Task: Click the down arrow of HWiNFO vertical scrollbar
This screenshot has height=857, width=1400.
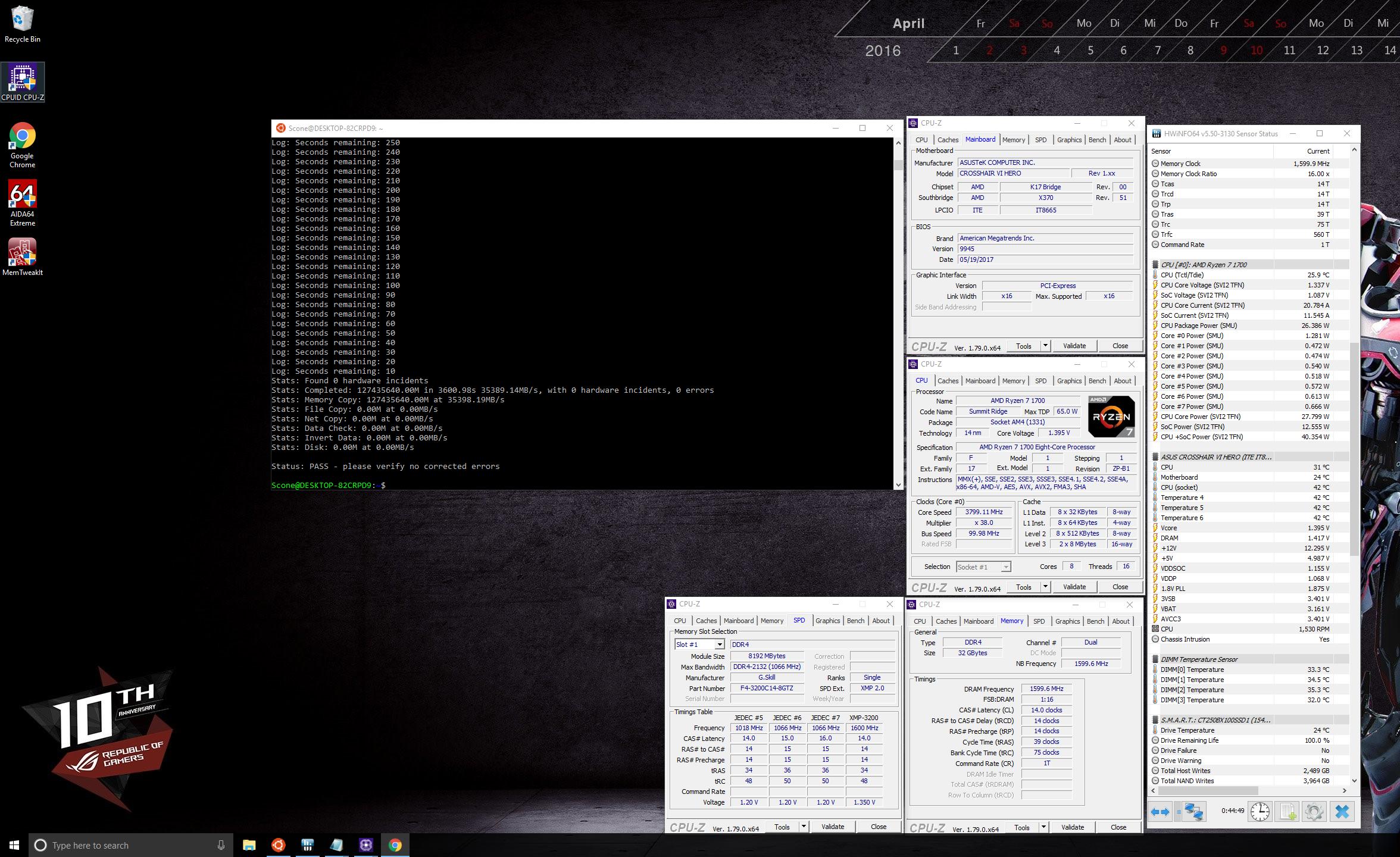Action: tap(1354, 781)
